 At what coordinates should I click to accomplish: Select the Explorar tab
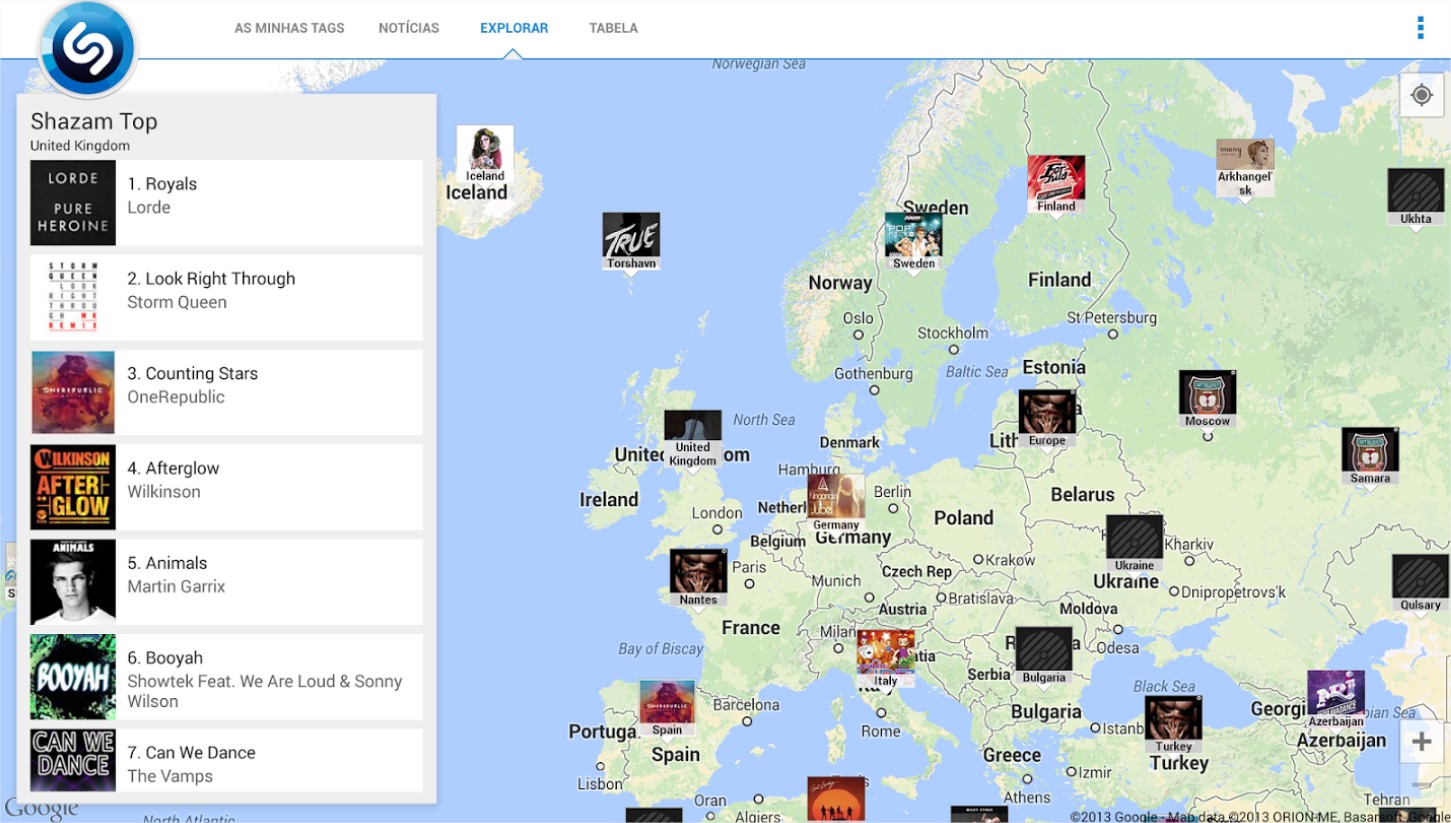[514, 28]
